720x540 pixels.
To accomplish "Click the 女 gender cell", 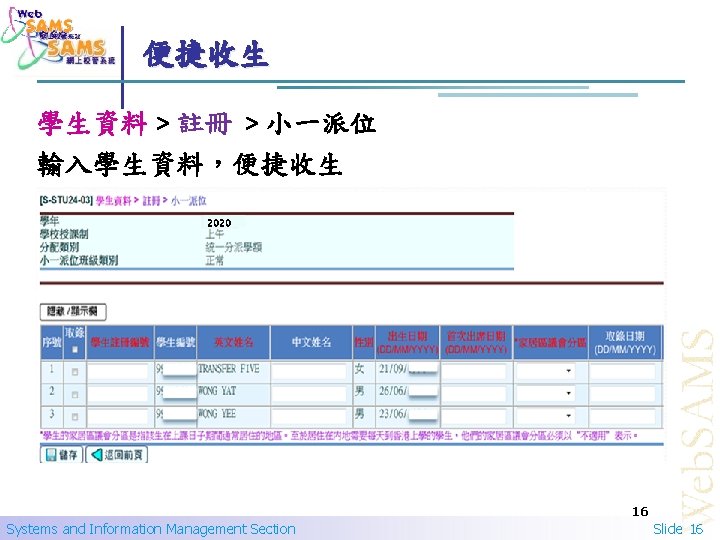I will click(x=359, y=369).
